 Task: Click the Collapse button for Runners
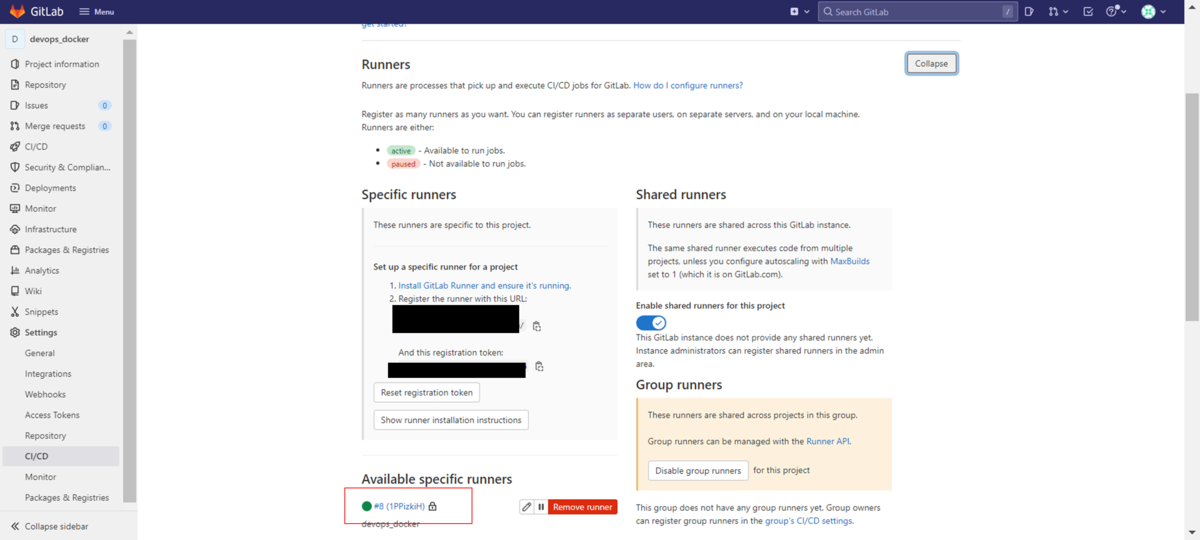[x=931, y=63]
